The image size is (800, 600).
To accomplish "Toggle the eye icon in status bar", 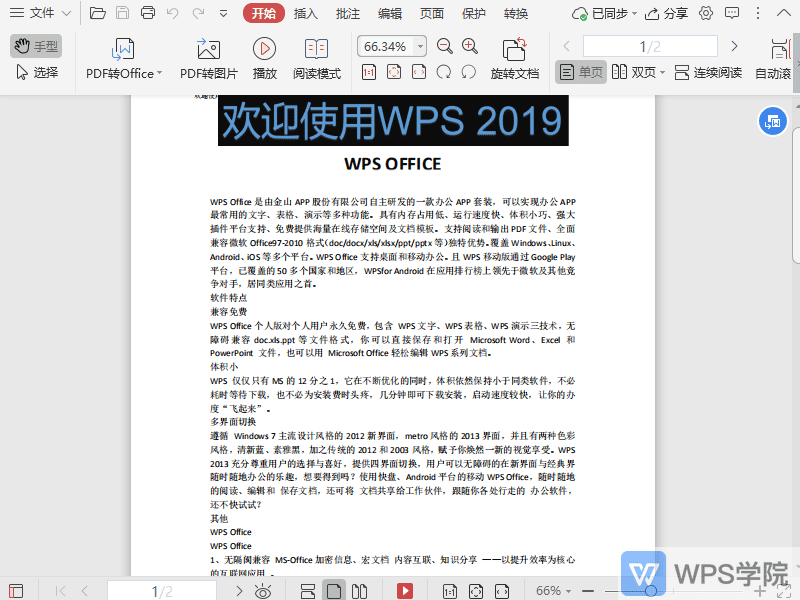I will [x=262, y=590].
